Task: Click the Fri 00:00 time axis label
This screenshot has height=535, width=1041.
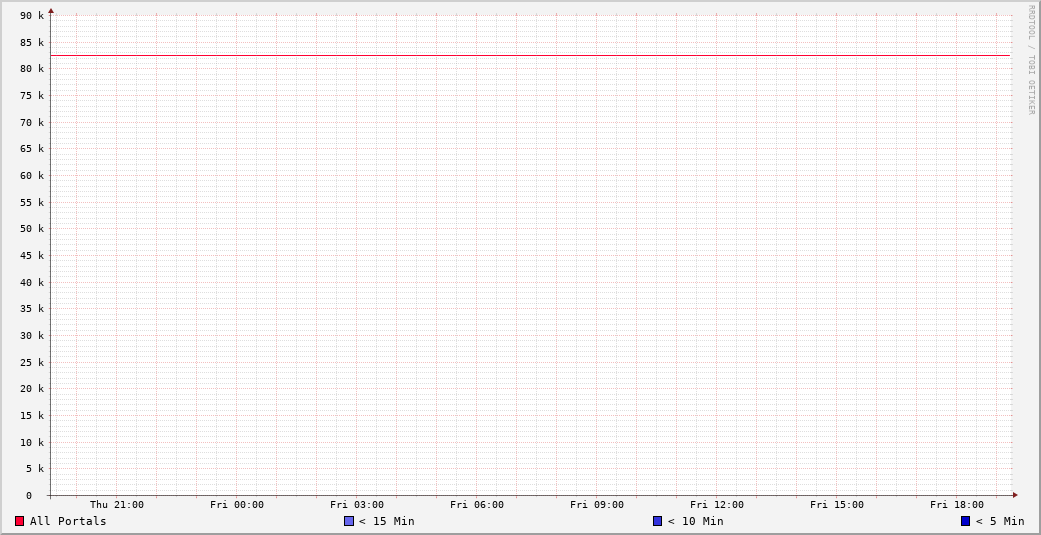Action: click(x=237, y=505)
